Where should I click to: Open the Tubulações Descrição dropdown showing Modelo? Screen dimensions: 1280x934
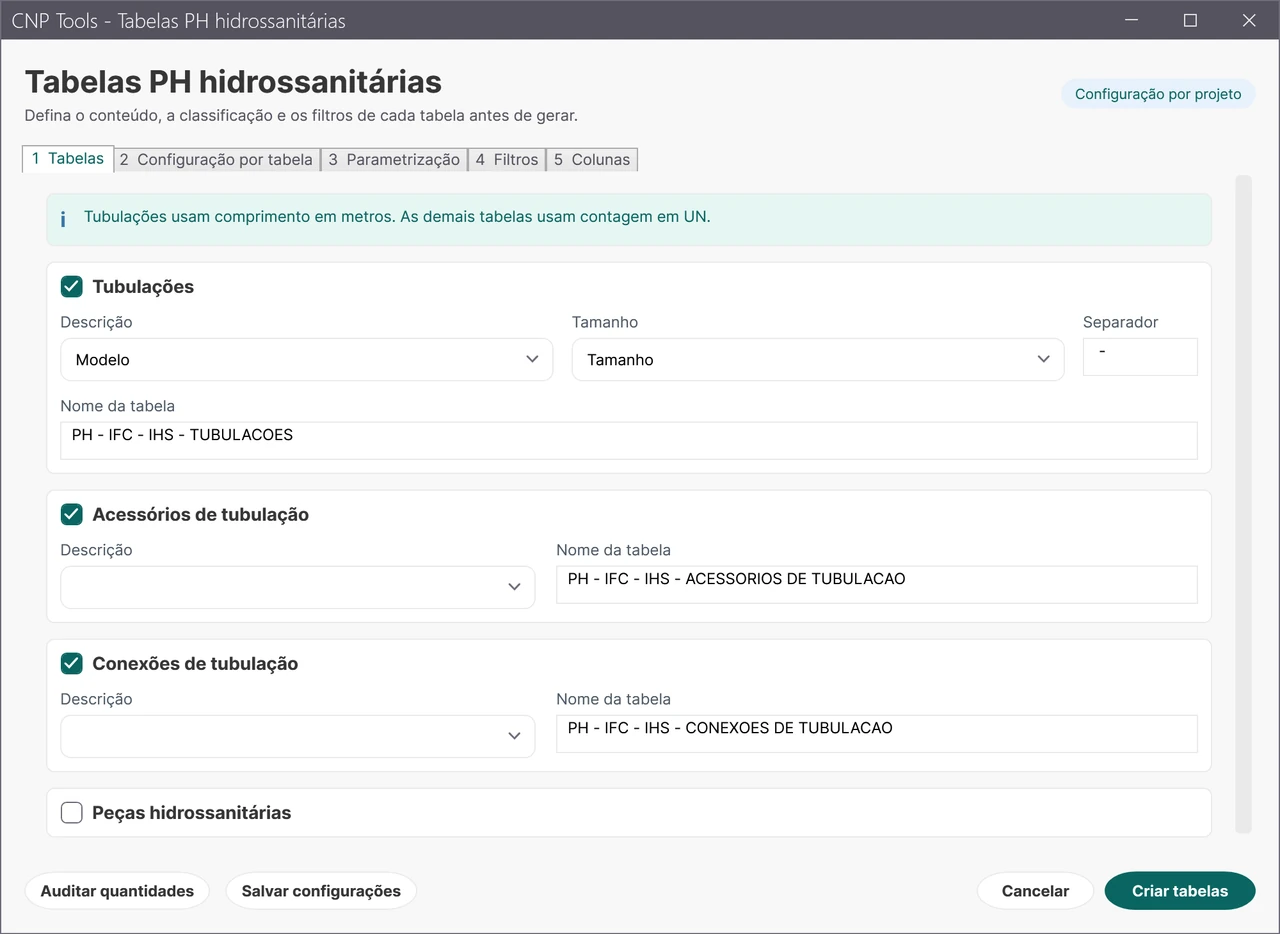[307, 359]
